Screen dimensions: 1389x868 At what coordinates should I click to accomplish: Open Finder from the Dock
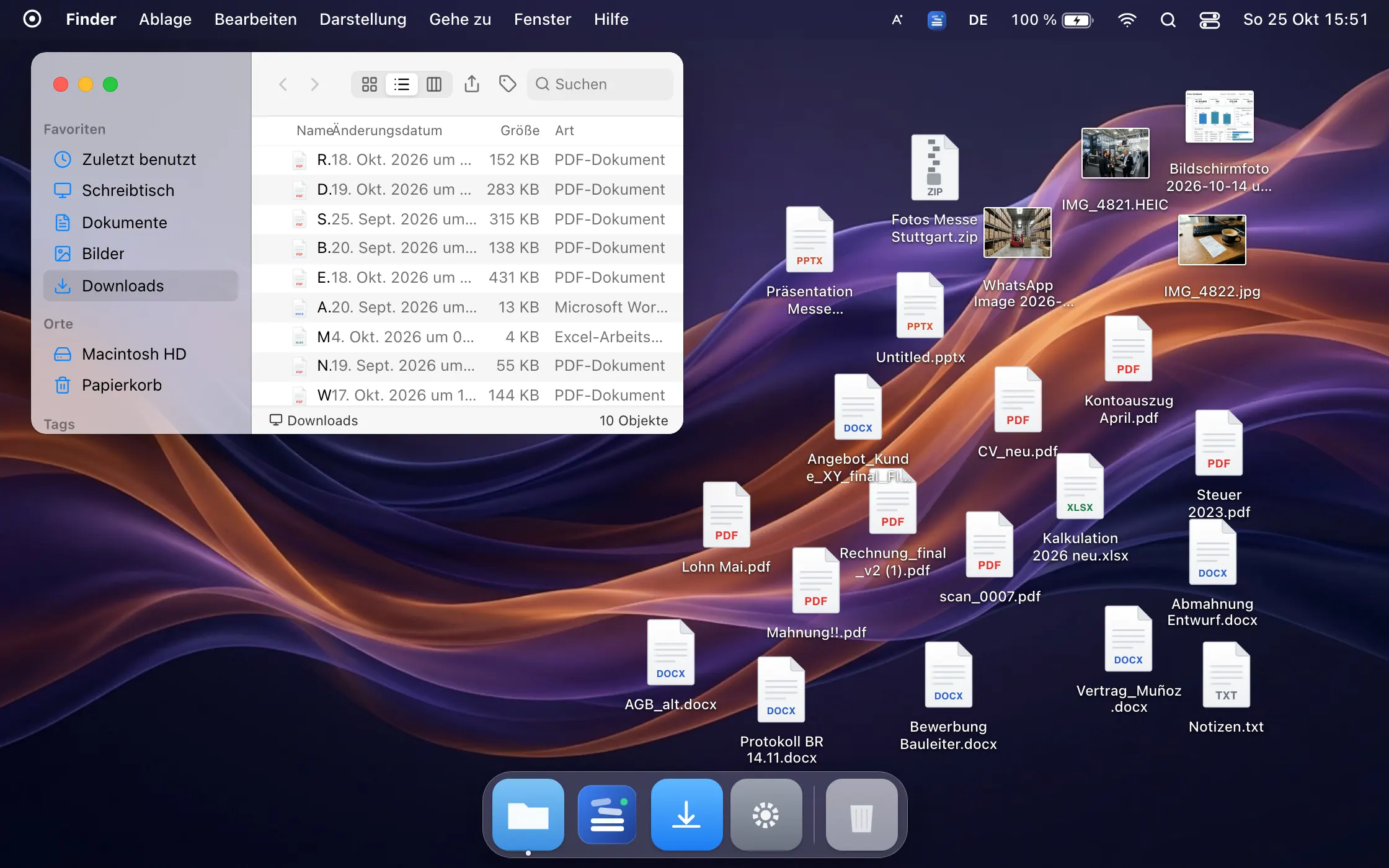click(528, 815)
